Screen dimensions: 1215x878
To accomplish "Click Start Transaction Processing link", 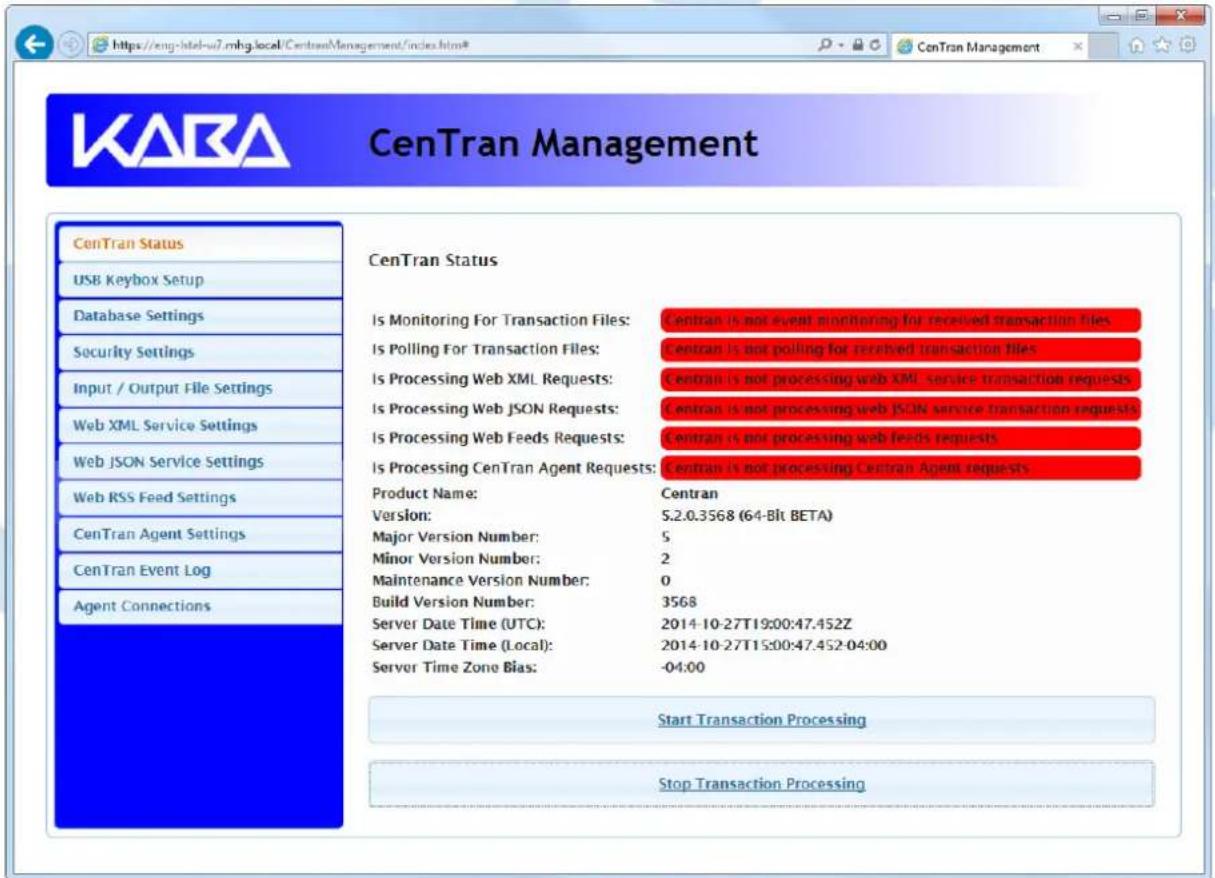I will 761,719.
